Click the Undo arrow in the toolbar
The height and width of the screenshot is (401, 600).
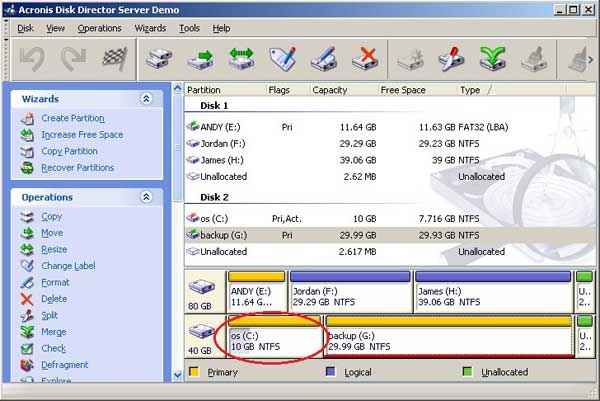click(x=32, y=58)
